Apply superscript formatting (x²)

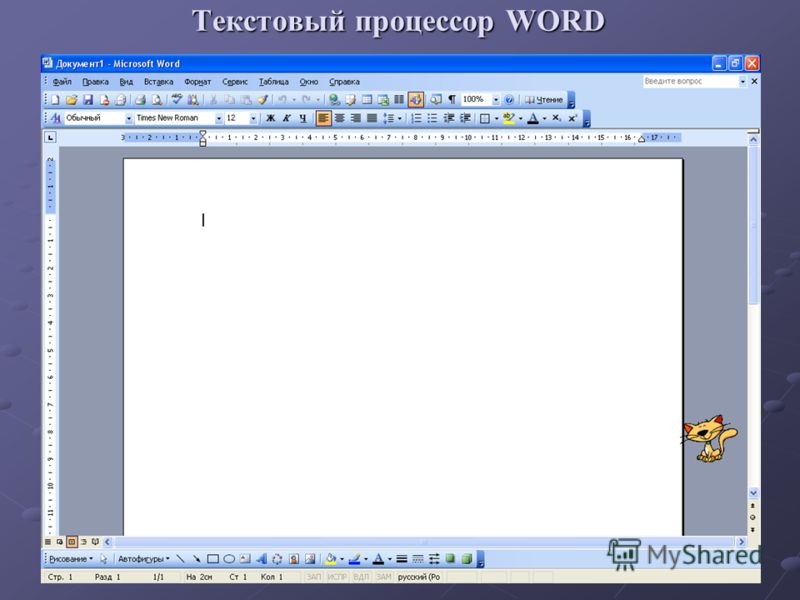pyautogui.click(x=573, y=118)
